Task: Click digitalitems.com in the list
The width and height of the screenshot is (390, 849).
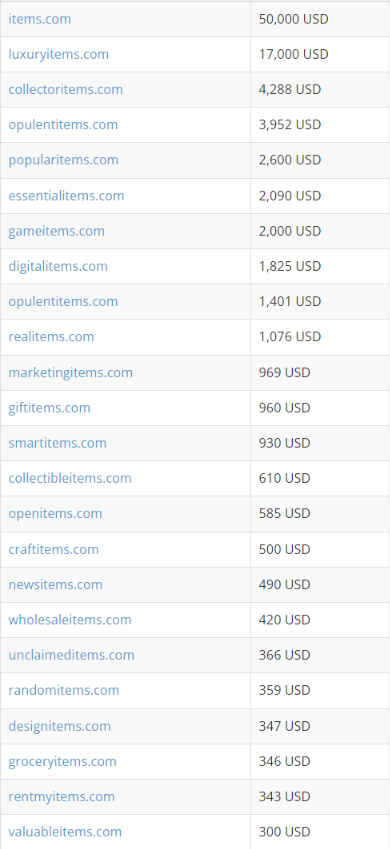Action: [x=58, y=266]
